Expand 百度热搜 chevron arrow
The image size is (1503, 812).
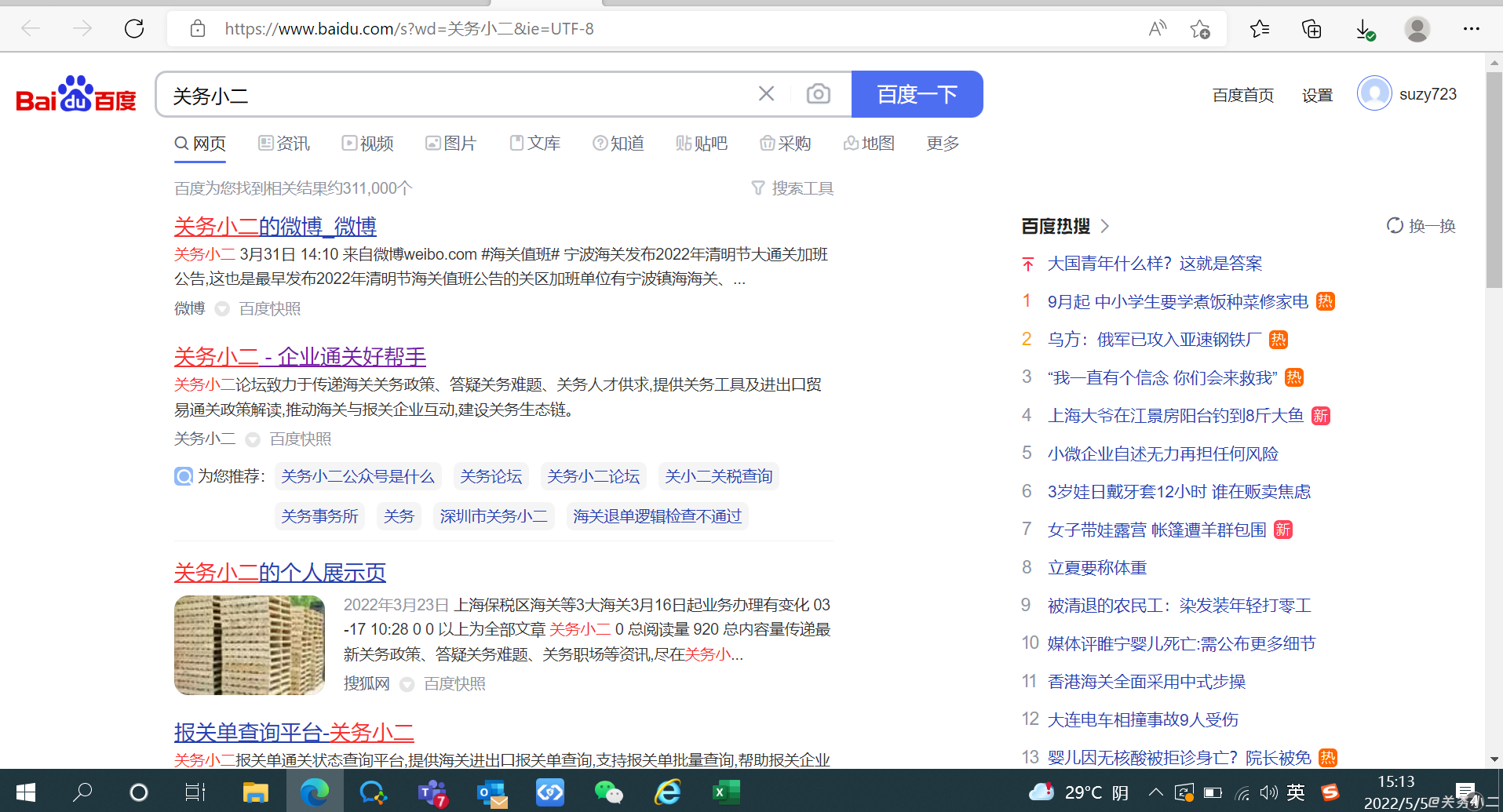(1105, 226)
